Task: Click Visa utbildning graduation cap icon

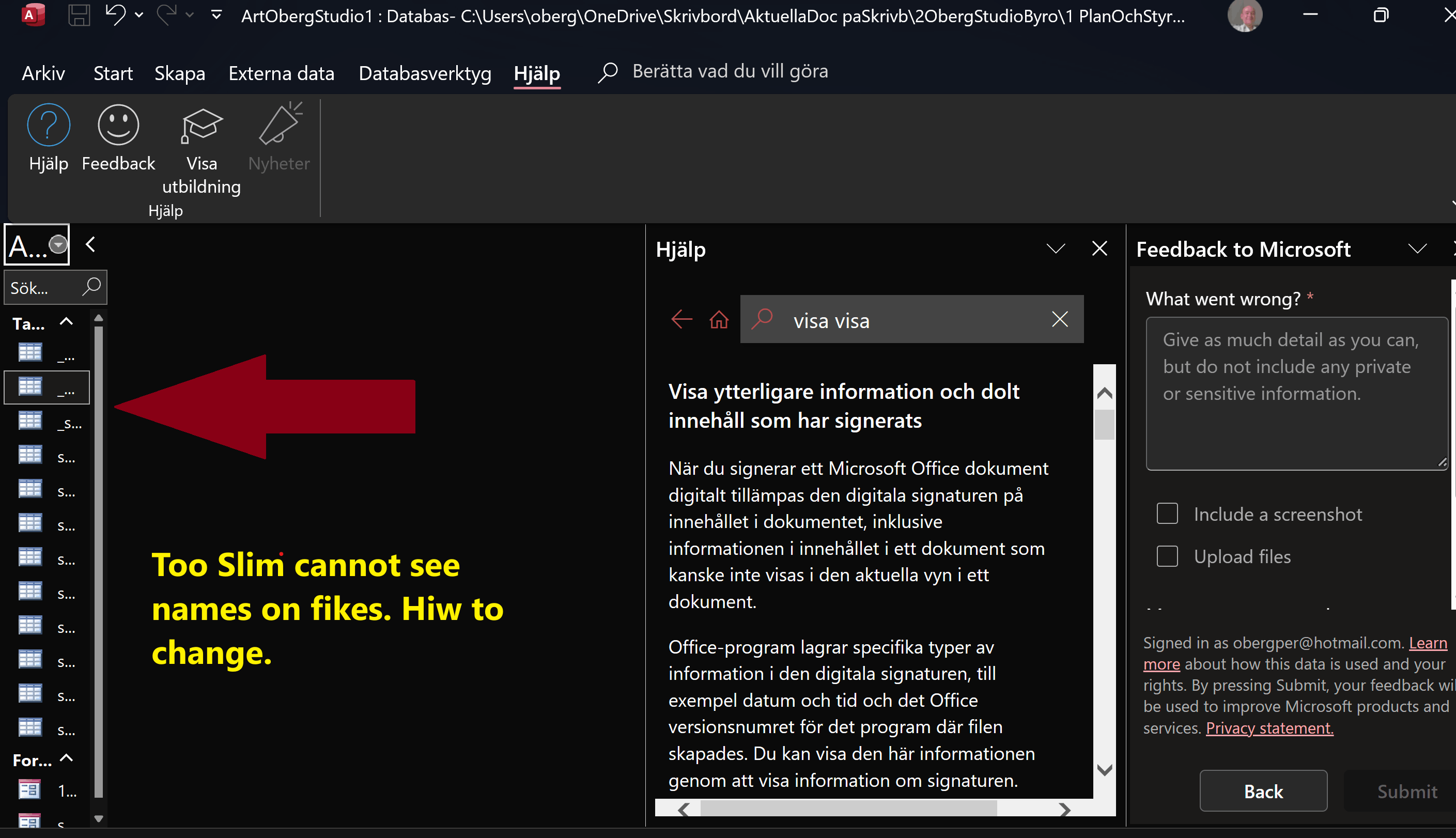Action: [201, 125]
